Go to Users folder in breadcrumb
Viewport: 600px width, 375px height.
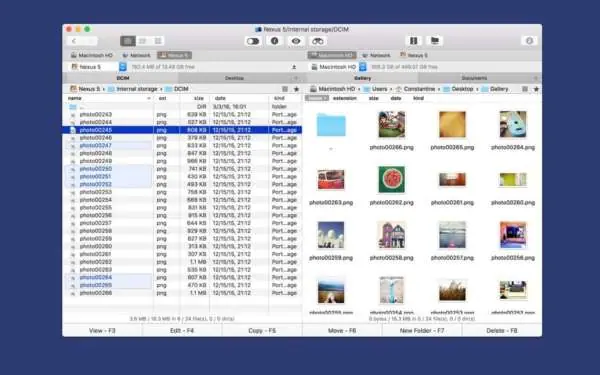(x=375, y=89)
